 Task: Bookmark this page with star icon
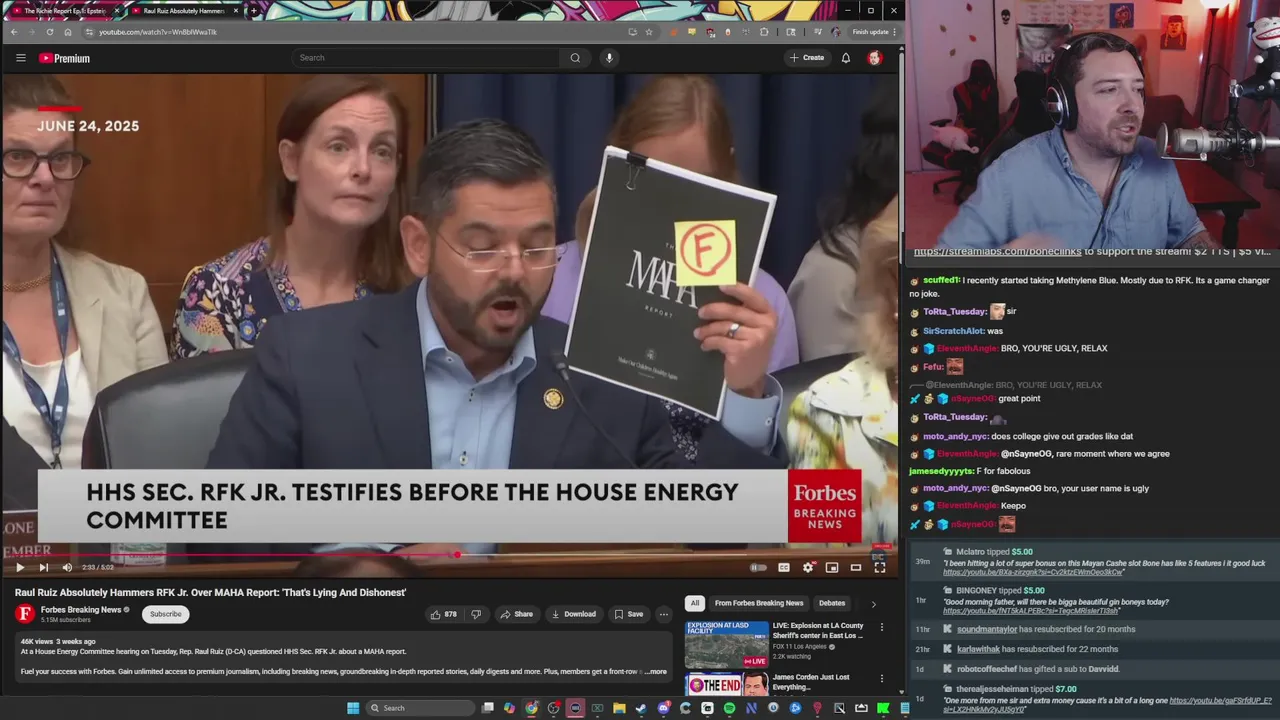[649, 32]
